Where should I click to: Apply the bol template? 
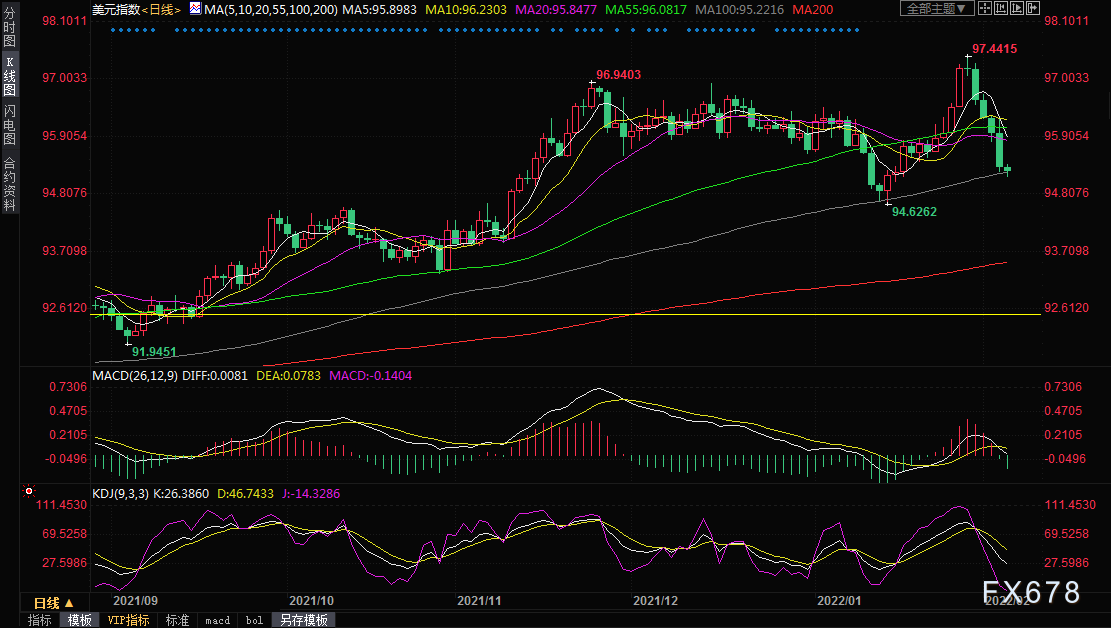[x=254, y=620]
